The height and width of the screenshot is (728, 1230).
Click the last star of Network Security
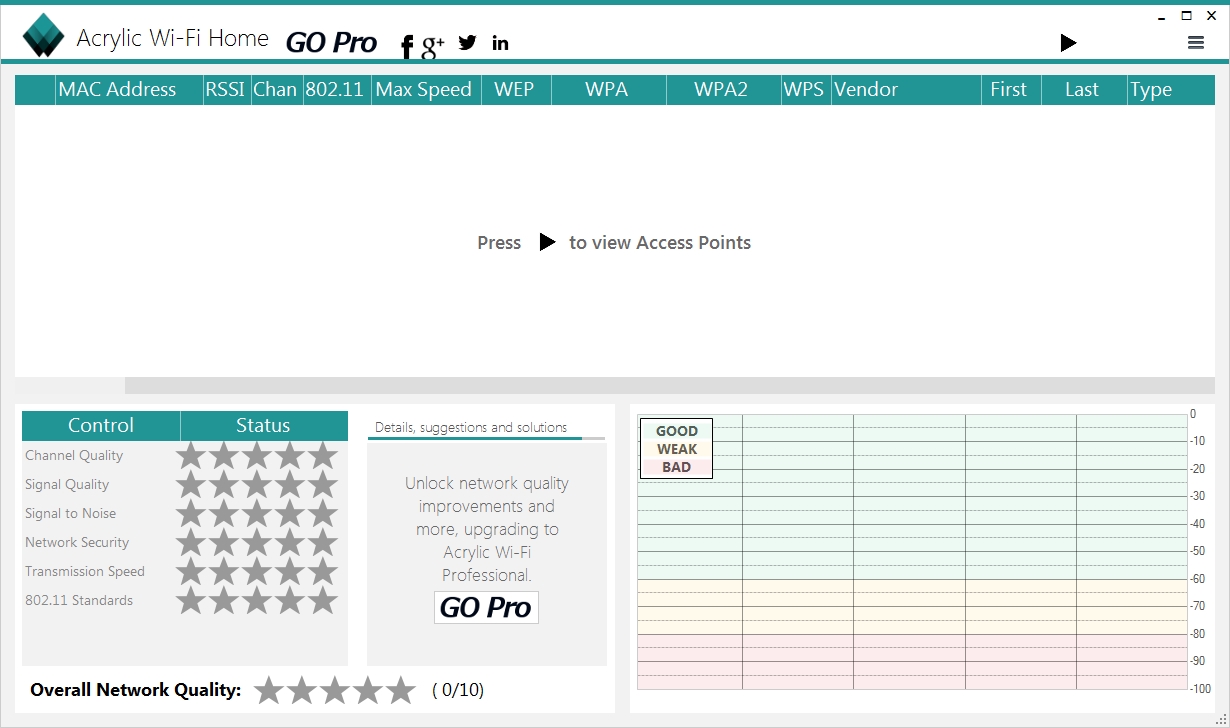click(322, 543)
